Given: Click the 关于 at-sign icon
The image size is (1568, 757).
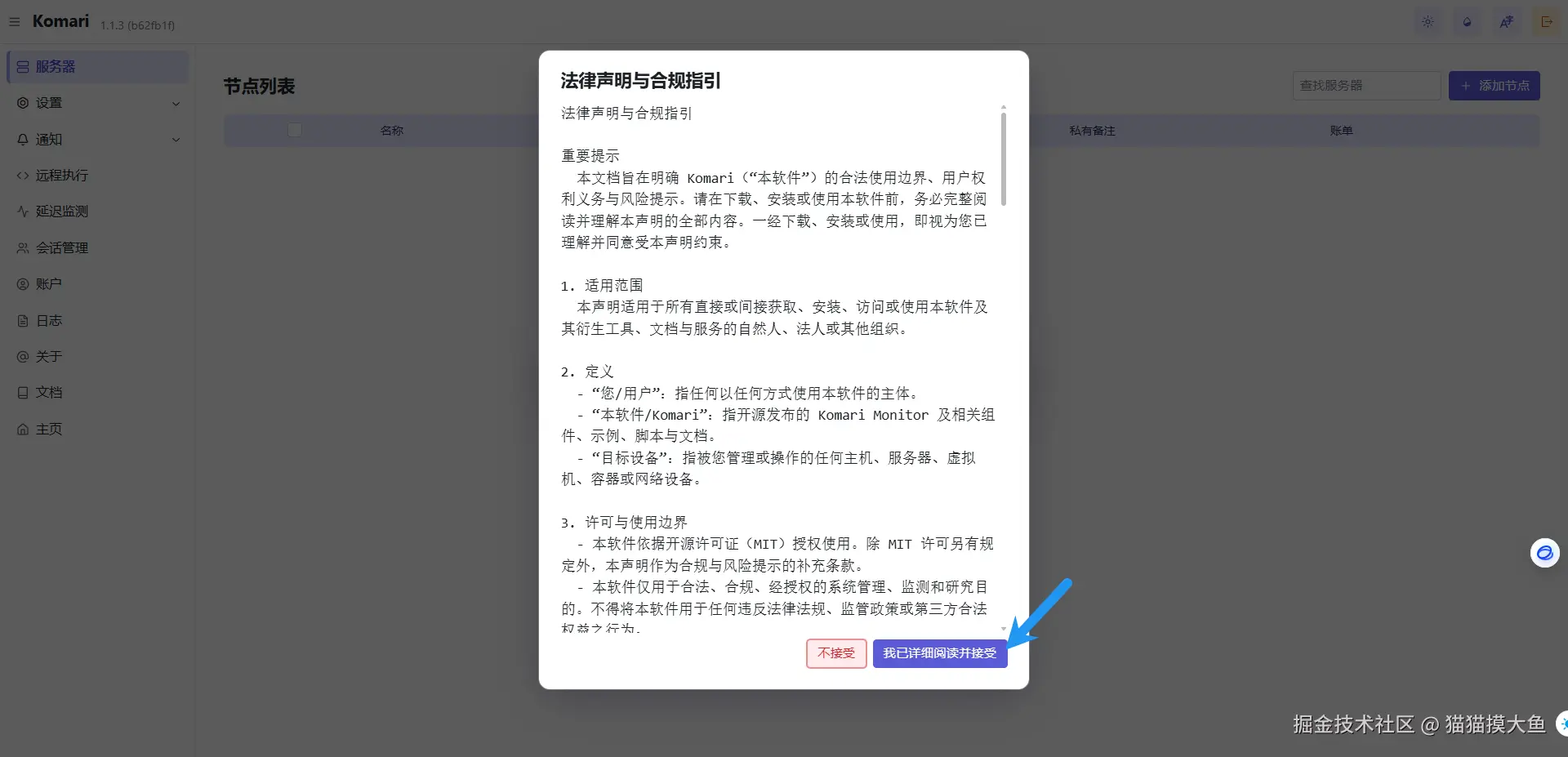Looking at the screenshot, I should coord(23,357).
